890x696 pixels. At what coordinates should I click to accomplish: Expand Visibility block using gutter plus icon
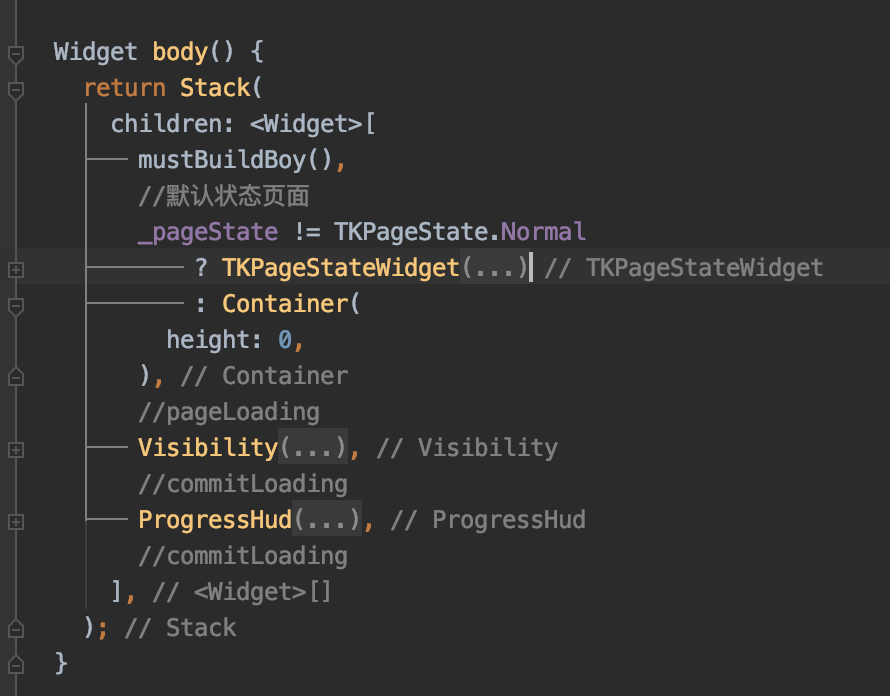tap(15, 449)
